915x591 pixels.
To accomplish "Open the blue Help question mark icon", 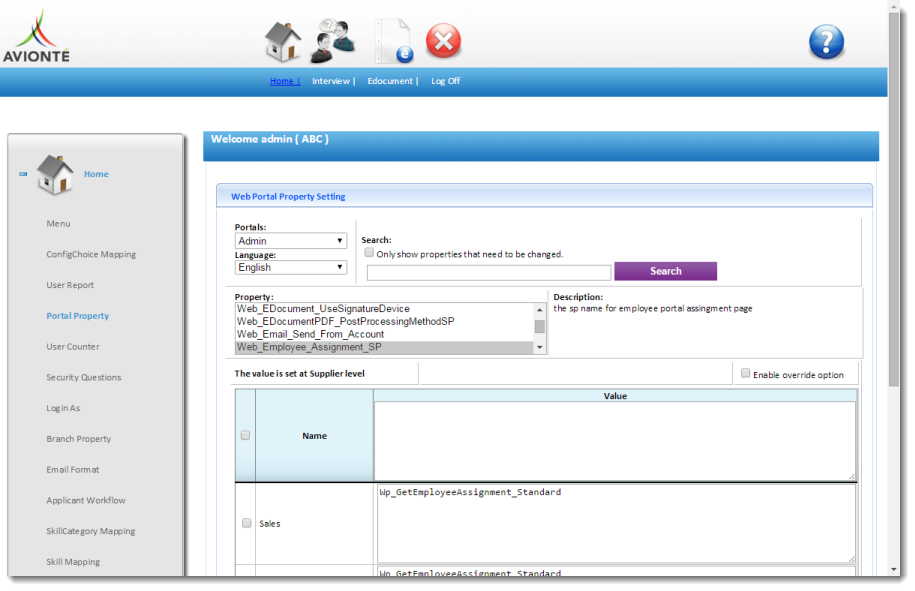I will click(x=826, y=42).
